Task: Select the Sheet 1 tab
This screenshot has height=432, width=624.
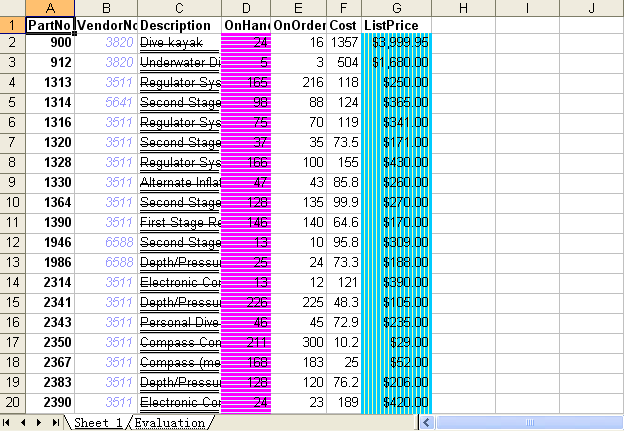Action: click(x=97, y=423)
